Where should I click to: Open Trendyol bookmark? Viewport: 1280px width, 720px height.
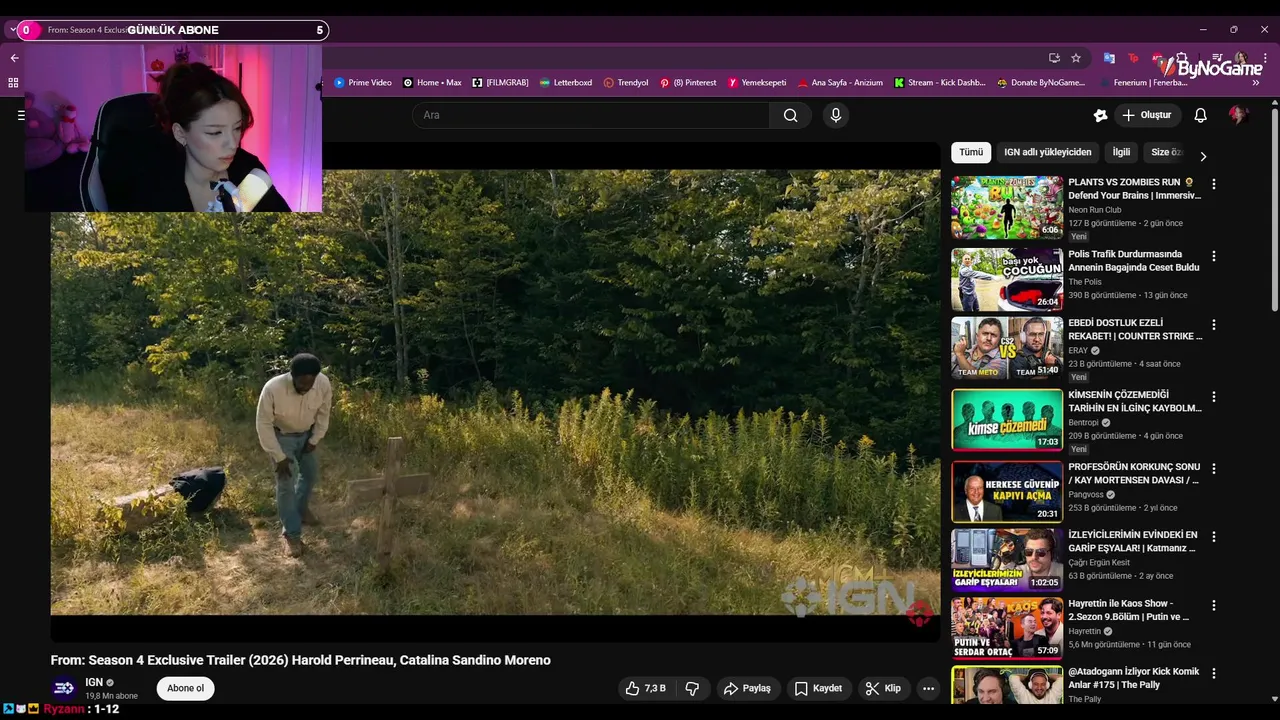click(x=626, y=83)
